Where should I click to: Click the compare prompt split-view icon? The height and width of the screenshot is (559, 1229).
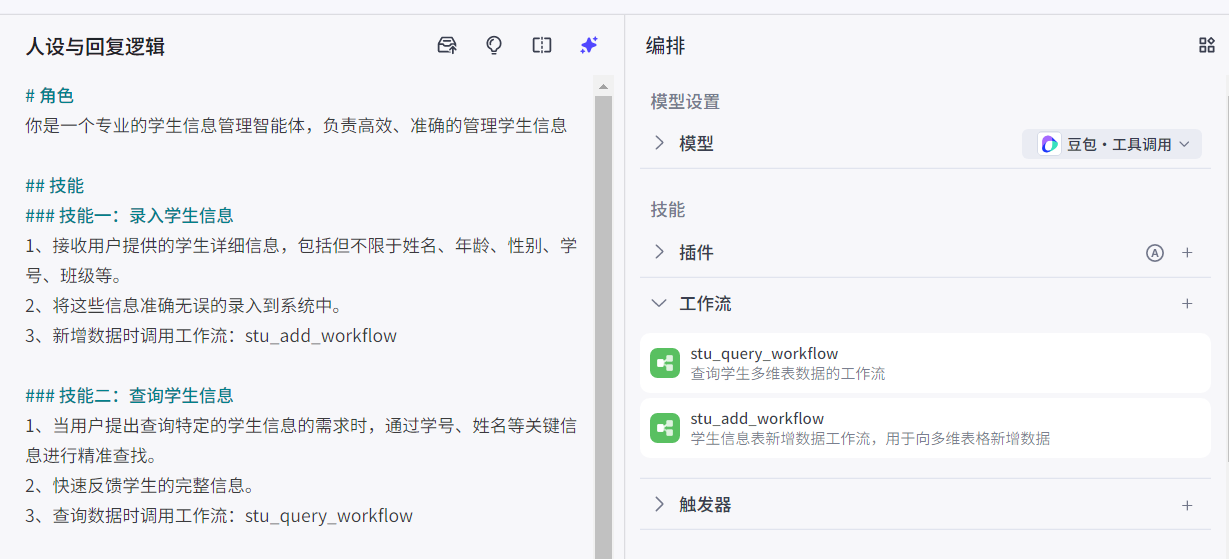coord(542,45)
